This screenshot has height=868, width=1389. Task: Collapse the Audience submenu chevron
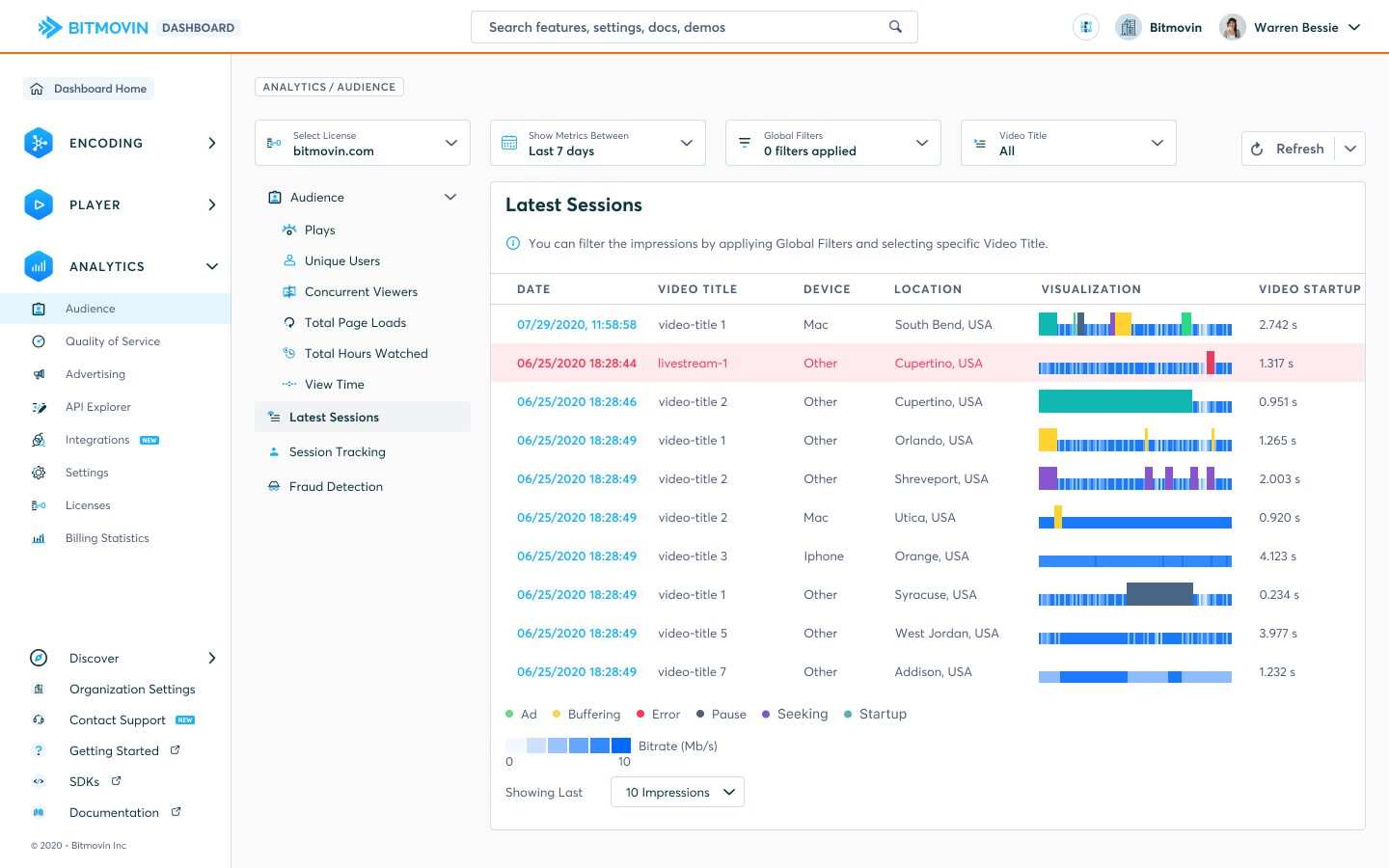click(450, 197)
